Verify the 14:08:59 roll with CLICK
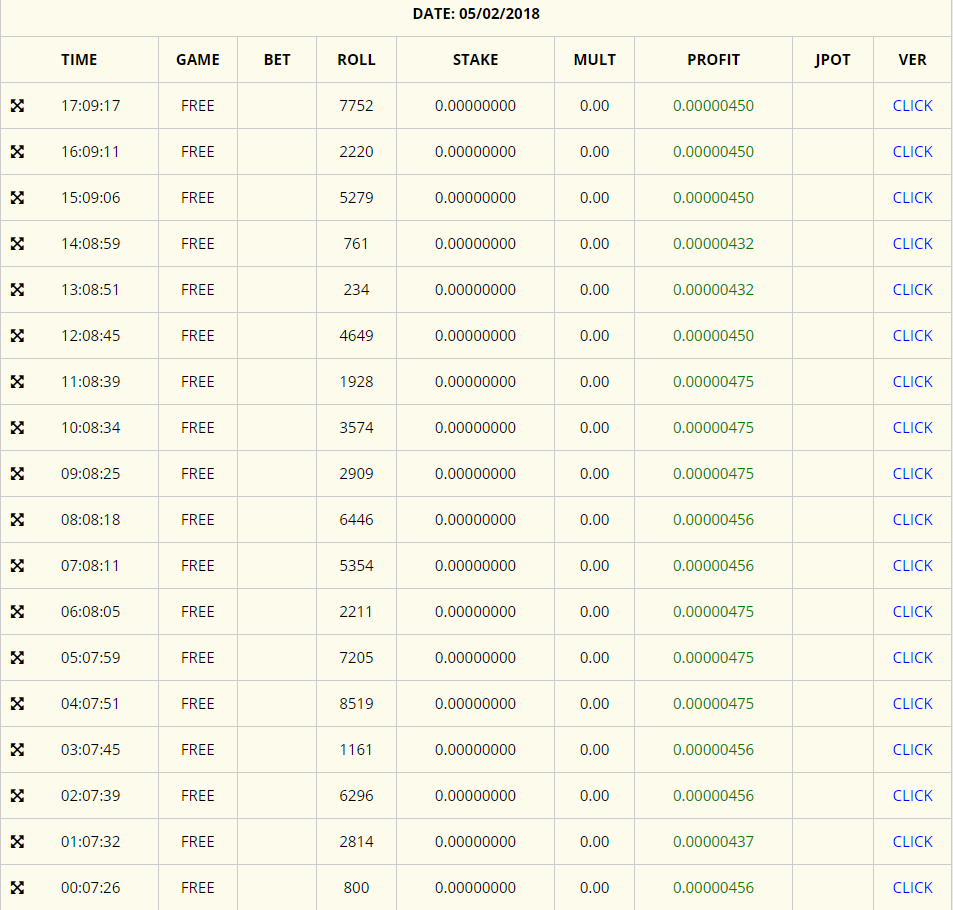Image resolution: width=953 pixels, height=910 pixels. 912,244
